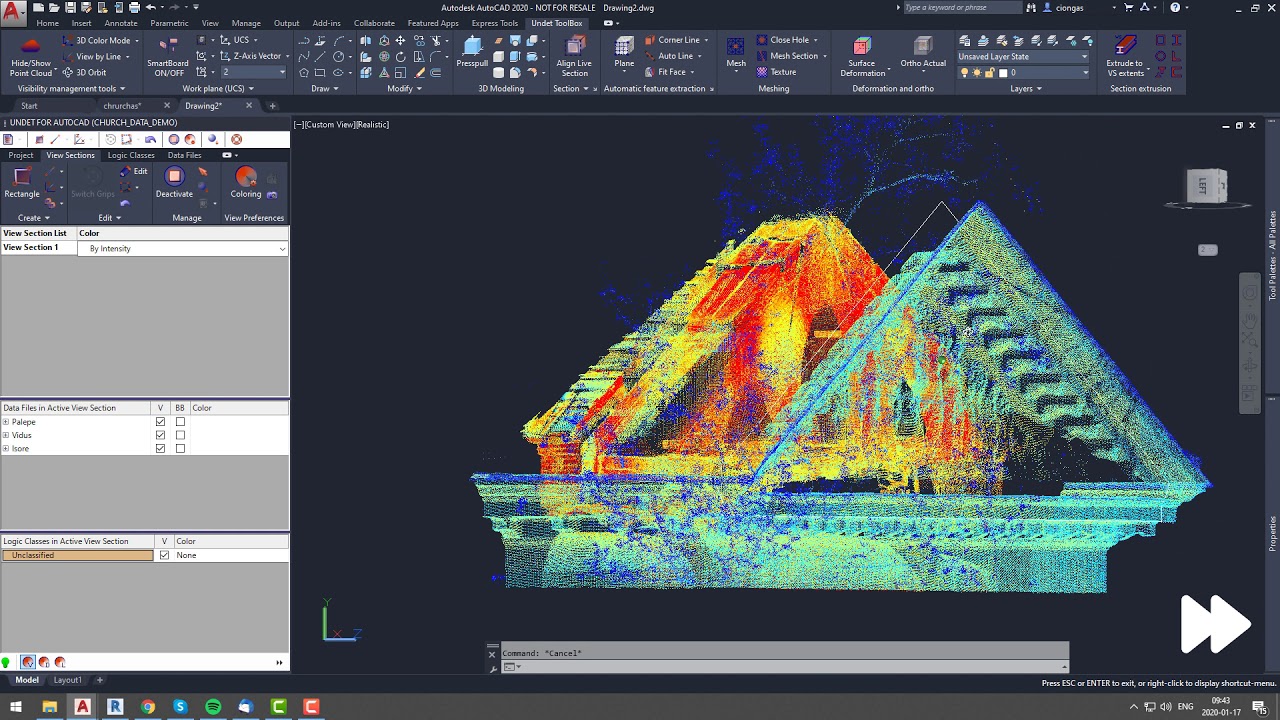Open the Annotate ribbon tab
Viewport: 1280px width, 720px height.
click(121, 23)
